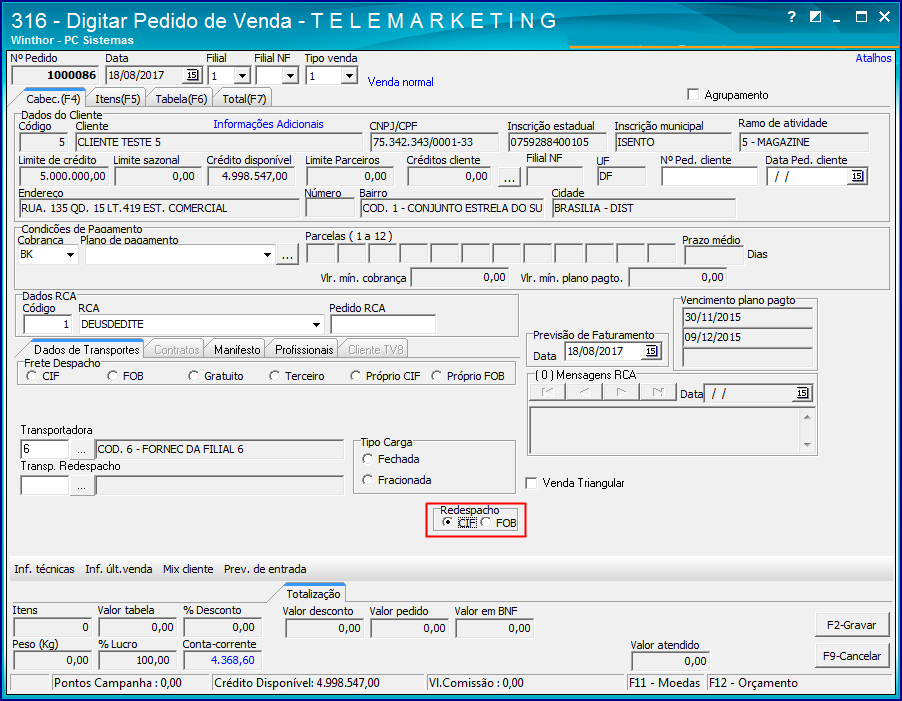Open the Atalhos link

coord(873,58)
